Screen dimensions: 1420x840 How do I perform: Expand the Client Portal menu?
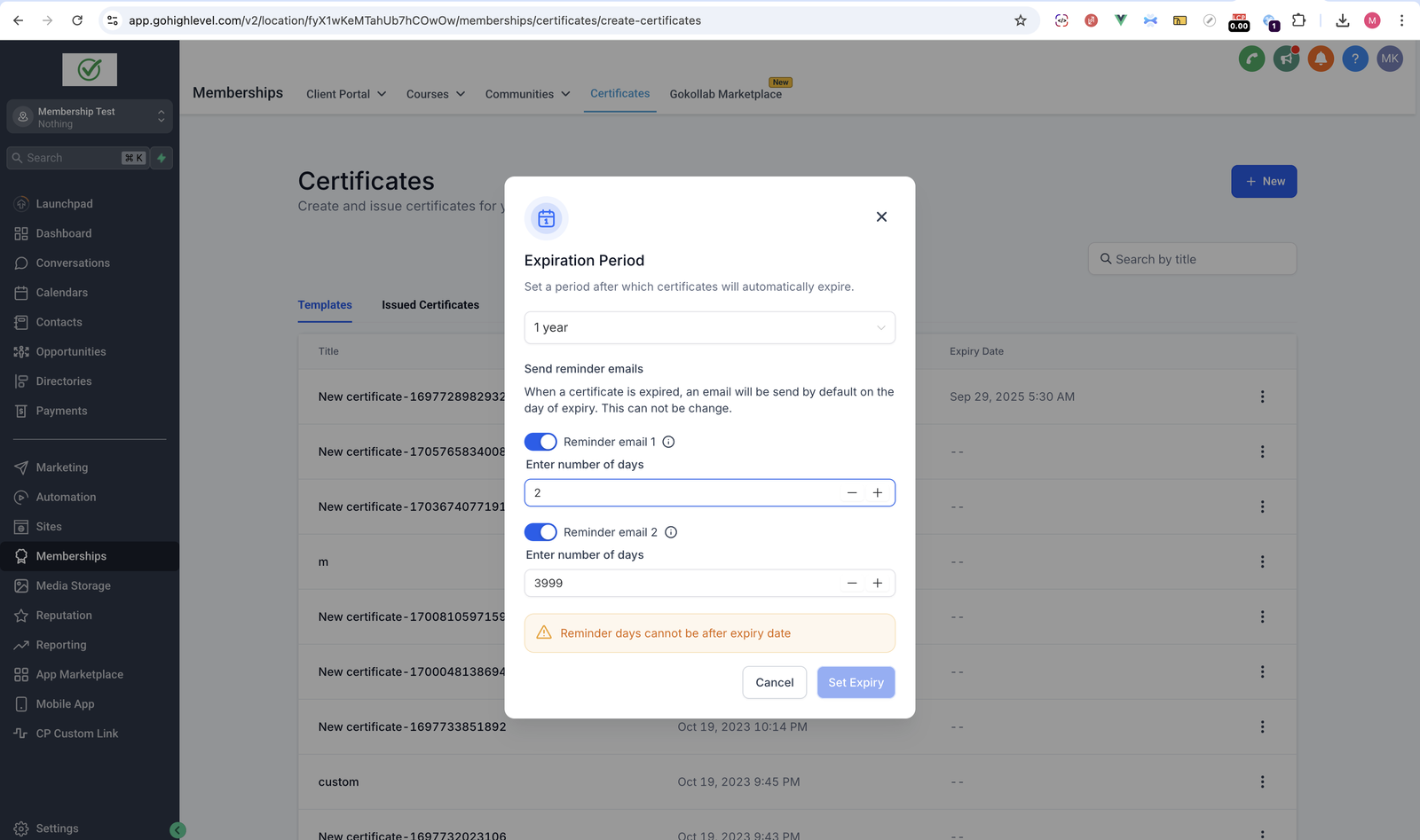point(346,94)
